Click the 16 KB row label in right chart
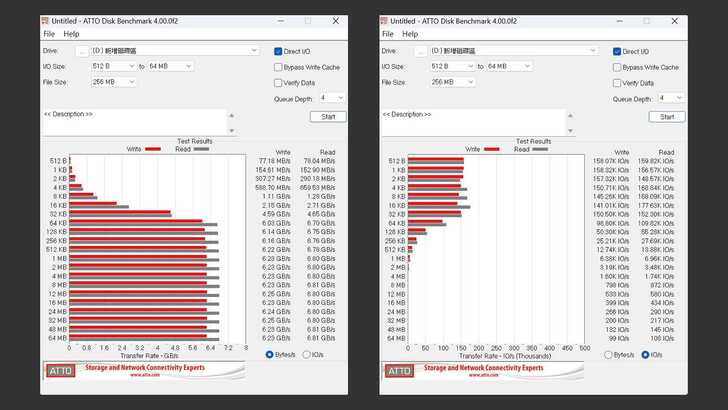The image size is (728, 410). click(x=396, y=205)
